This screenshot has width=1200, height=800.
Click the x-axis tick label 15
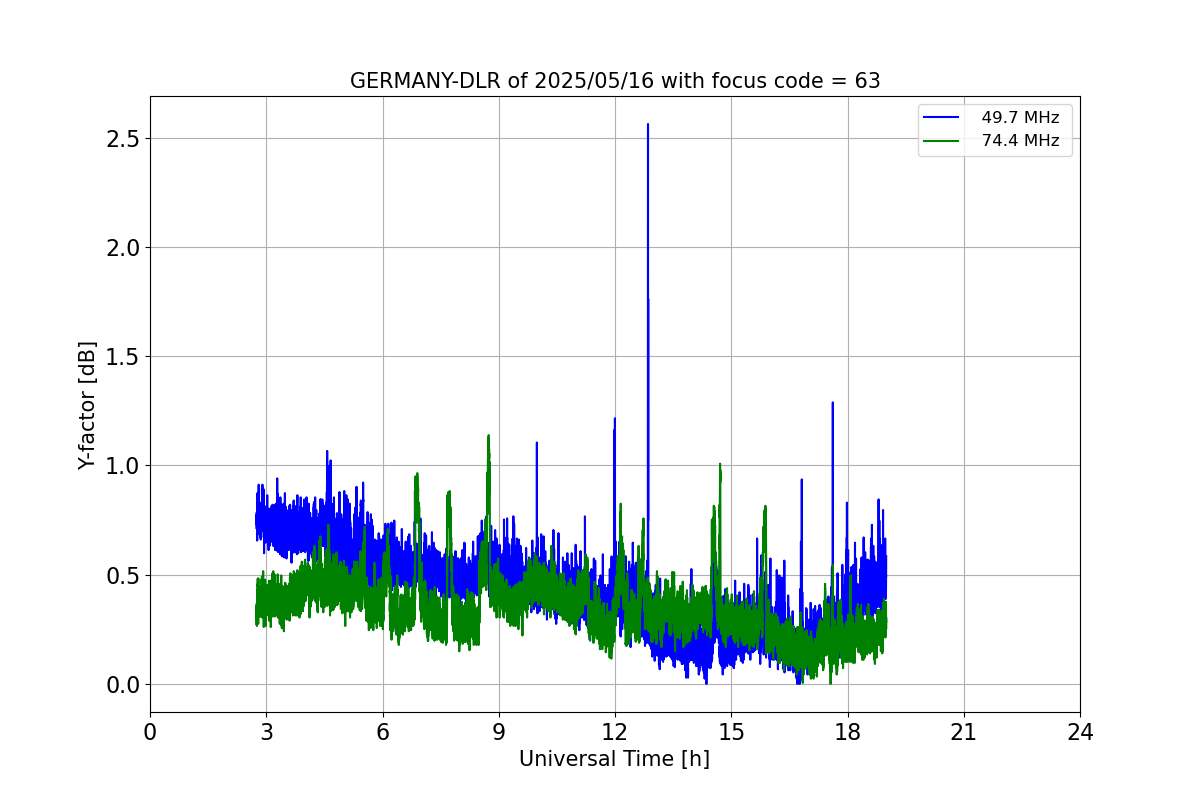click(731, 733)
